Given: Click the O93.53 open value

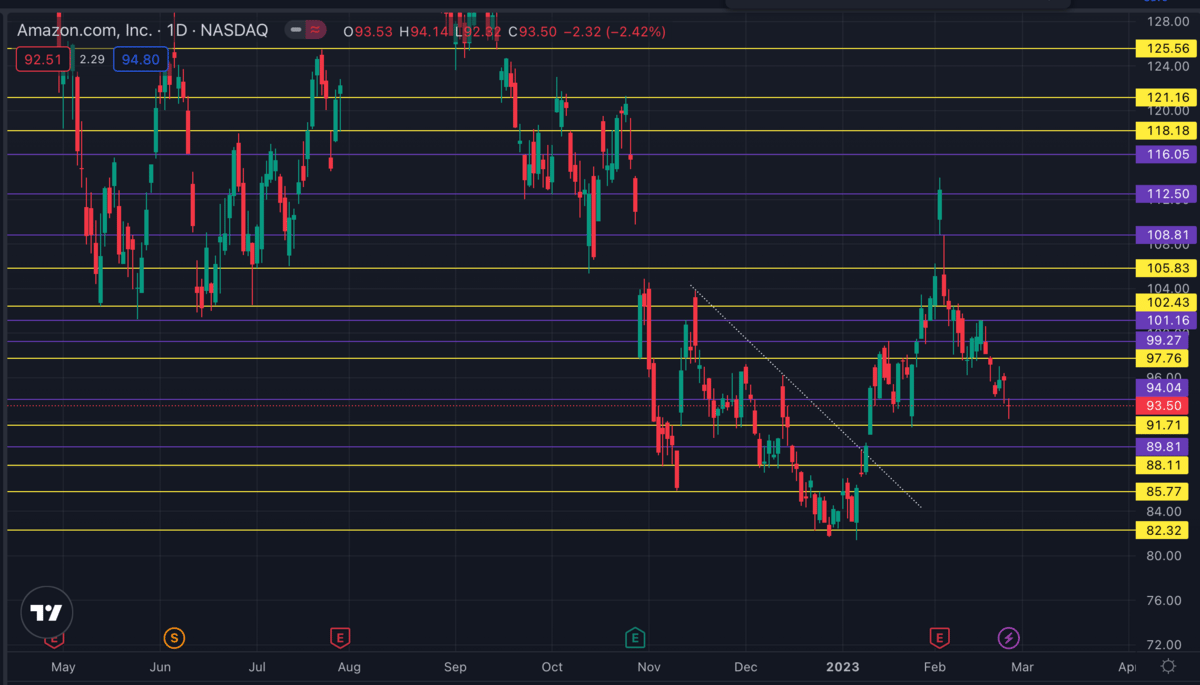Looking at the screenshot, I should pyautogui.click(x=368, y=31).
